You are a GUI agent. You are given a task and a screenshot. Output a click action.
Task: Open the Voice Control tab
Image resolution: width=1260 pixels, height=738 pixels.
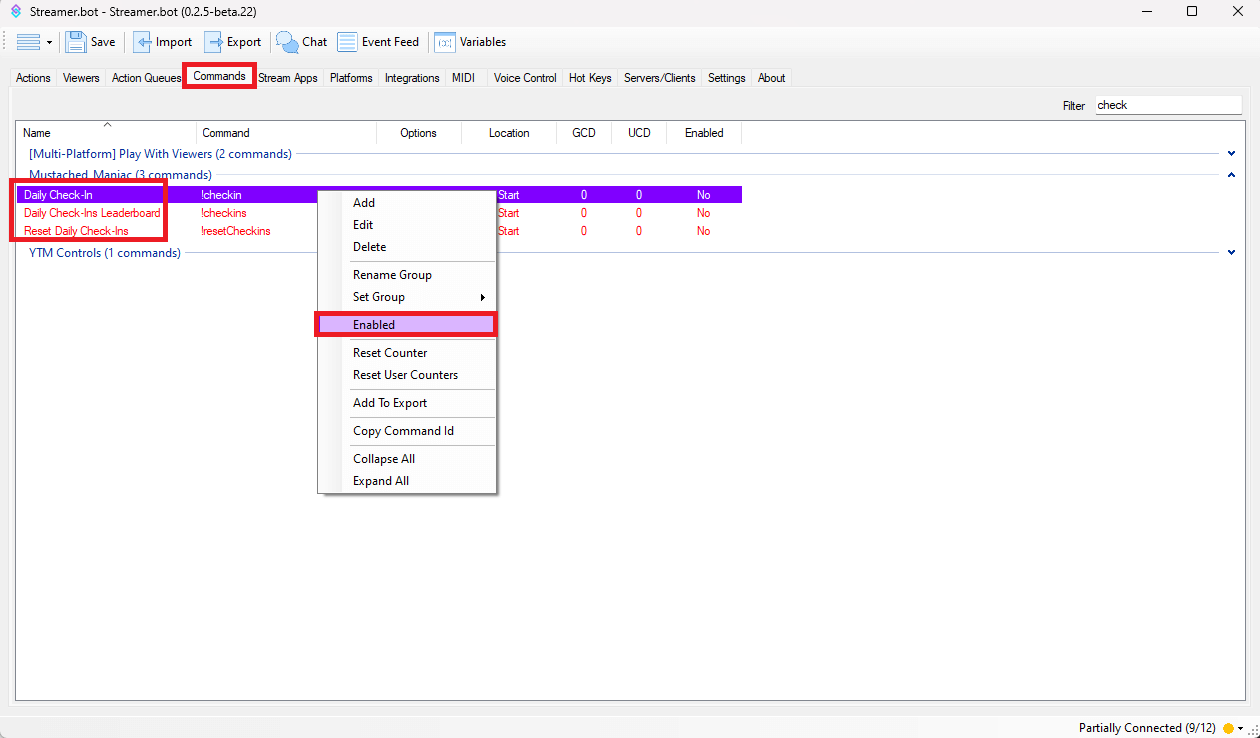[x=524, y=78]
